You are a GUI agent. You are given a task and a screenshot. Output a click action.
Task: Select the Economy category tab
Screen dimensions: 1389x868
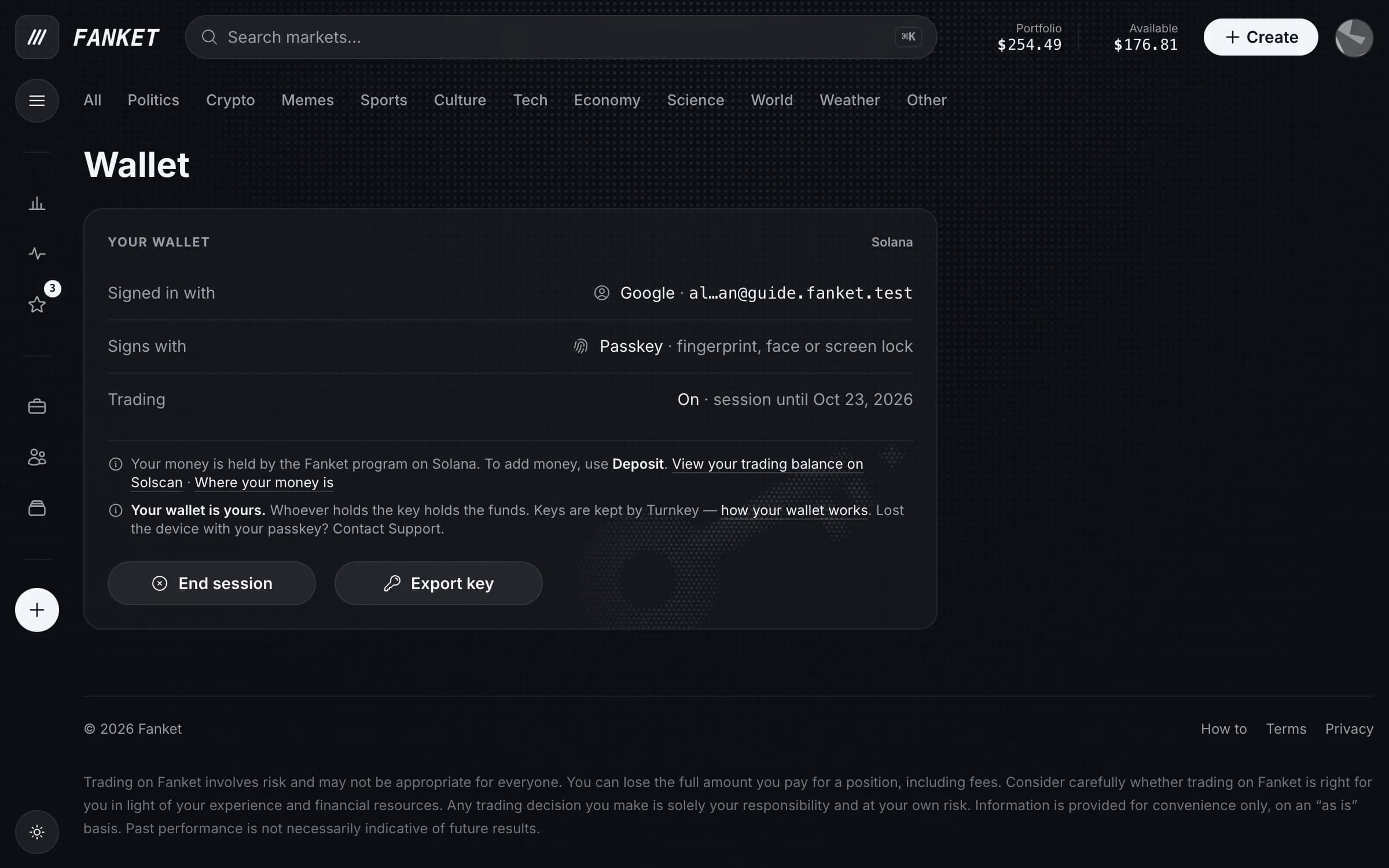pos(607,100)
